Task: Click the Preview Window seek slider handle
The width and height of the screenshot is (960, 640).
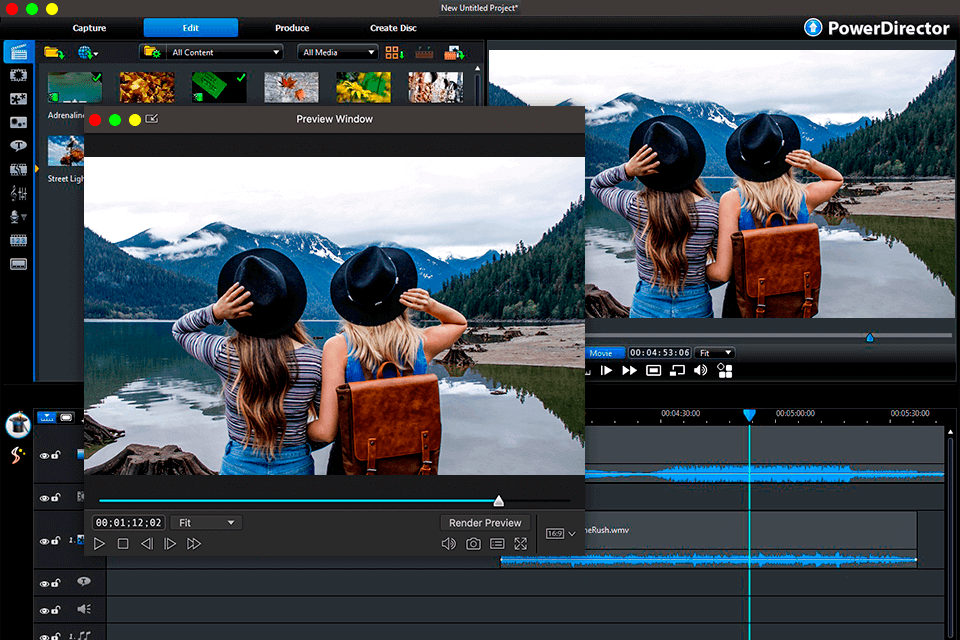Action: coord(498,501)
